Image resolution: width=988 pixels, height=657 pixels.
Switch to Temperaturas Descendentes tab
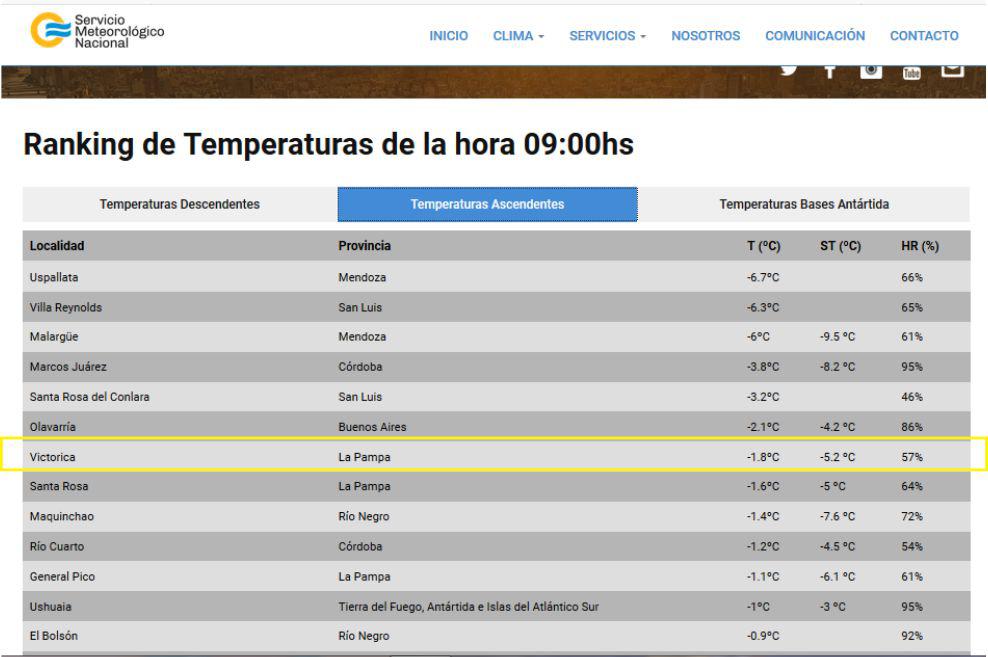pos(180,205)
